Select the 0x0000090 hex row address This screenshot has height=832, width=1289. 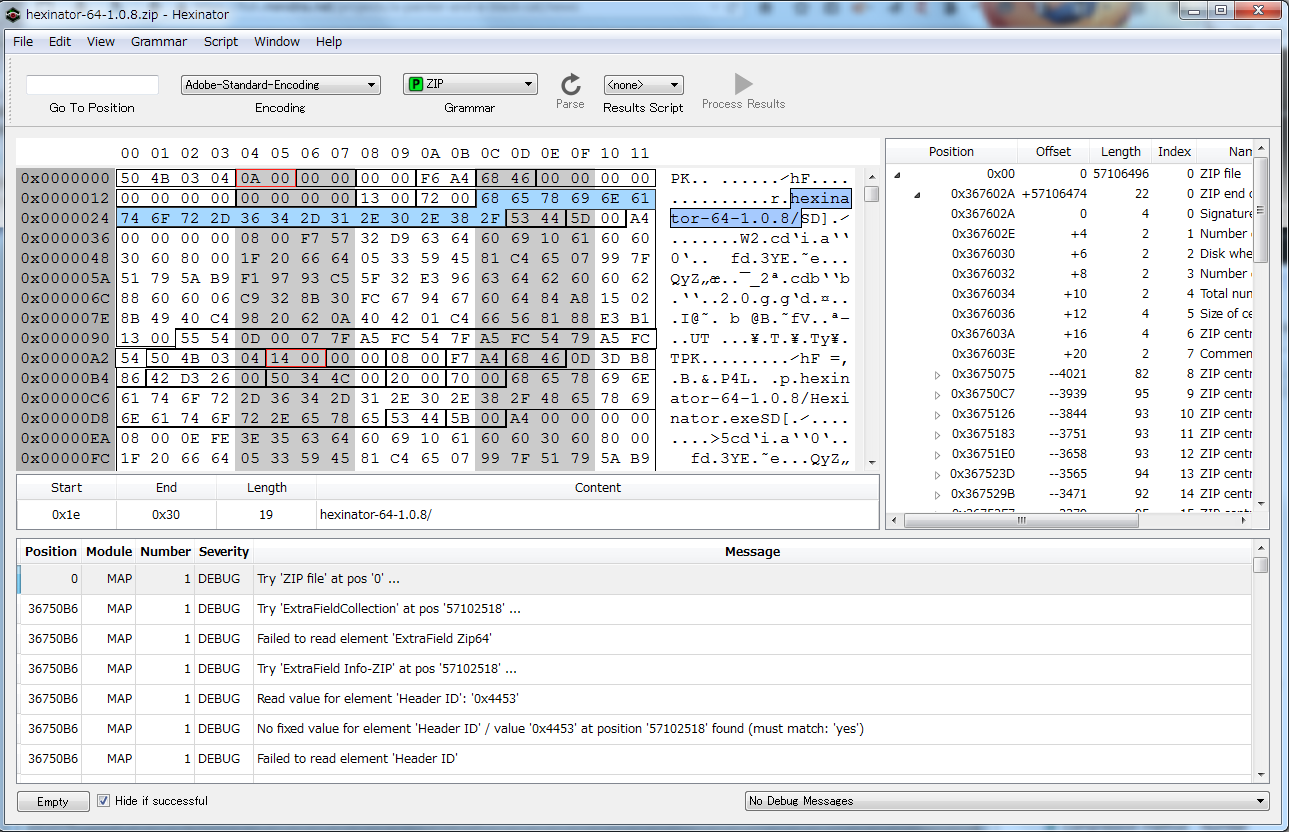[x=66, y=339]
